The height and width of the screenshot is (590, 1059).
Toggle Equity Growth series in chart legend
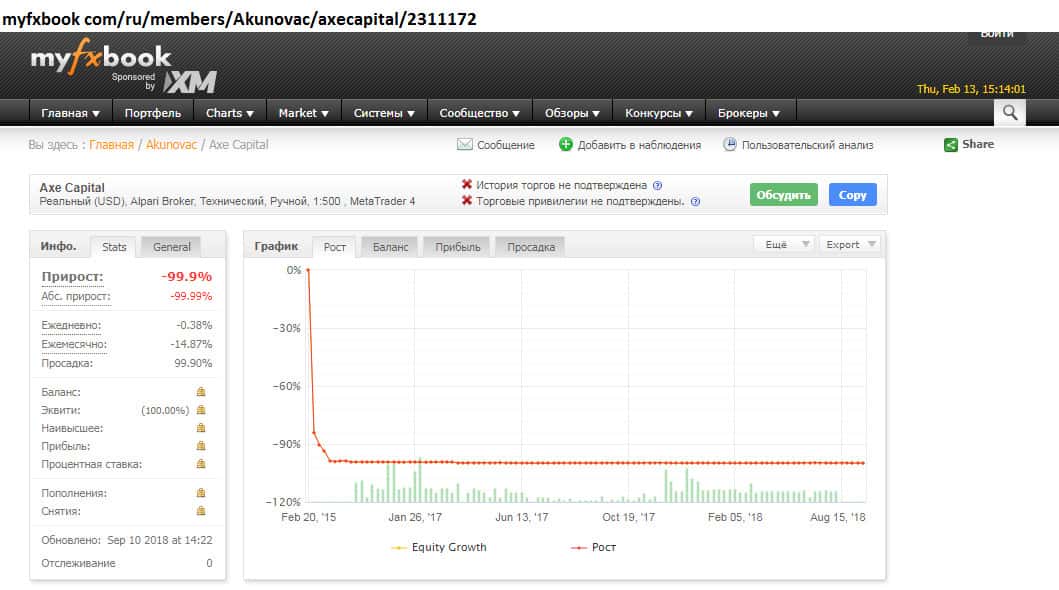click(x=439, y=547)
